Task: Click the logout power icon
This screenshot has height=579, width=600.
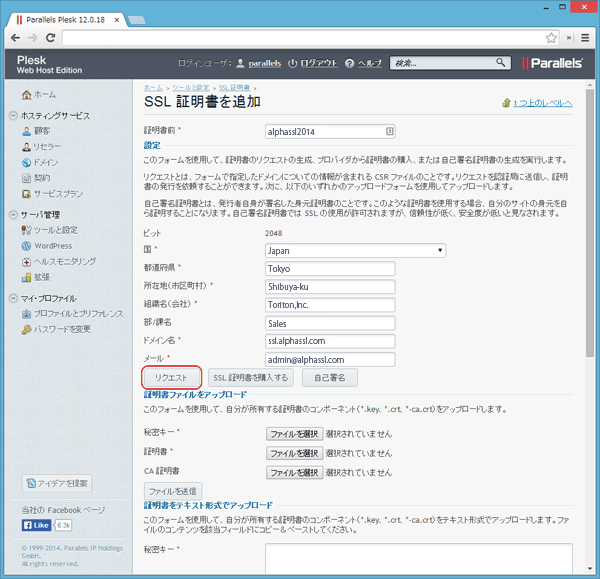Action: click(x=292, y=63)
